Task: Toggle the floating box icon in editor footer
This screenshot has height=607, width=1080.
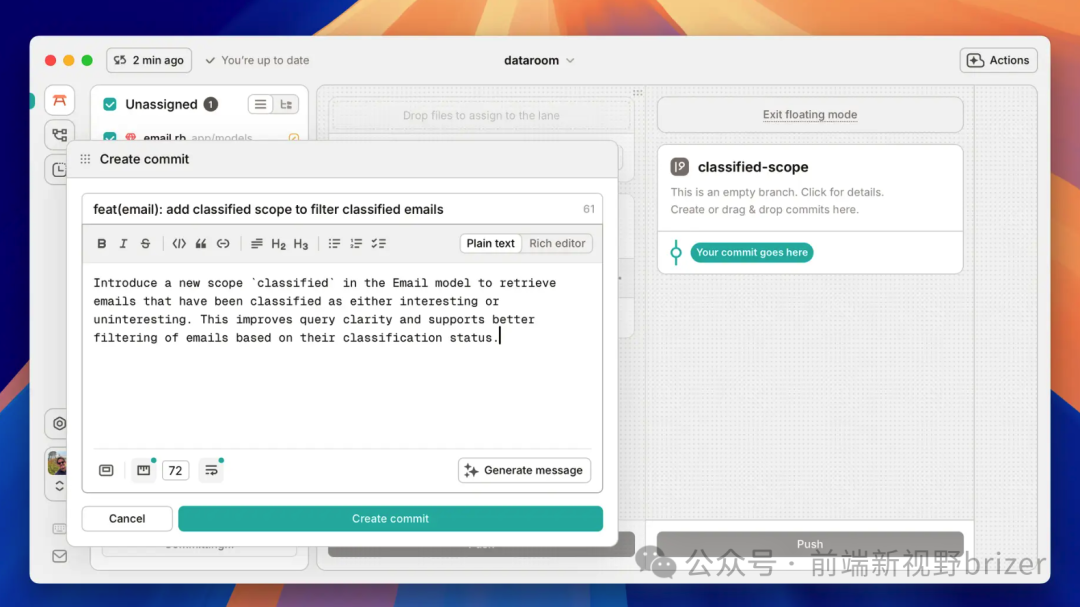Action: click(106, 470)
